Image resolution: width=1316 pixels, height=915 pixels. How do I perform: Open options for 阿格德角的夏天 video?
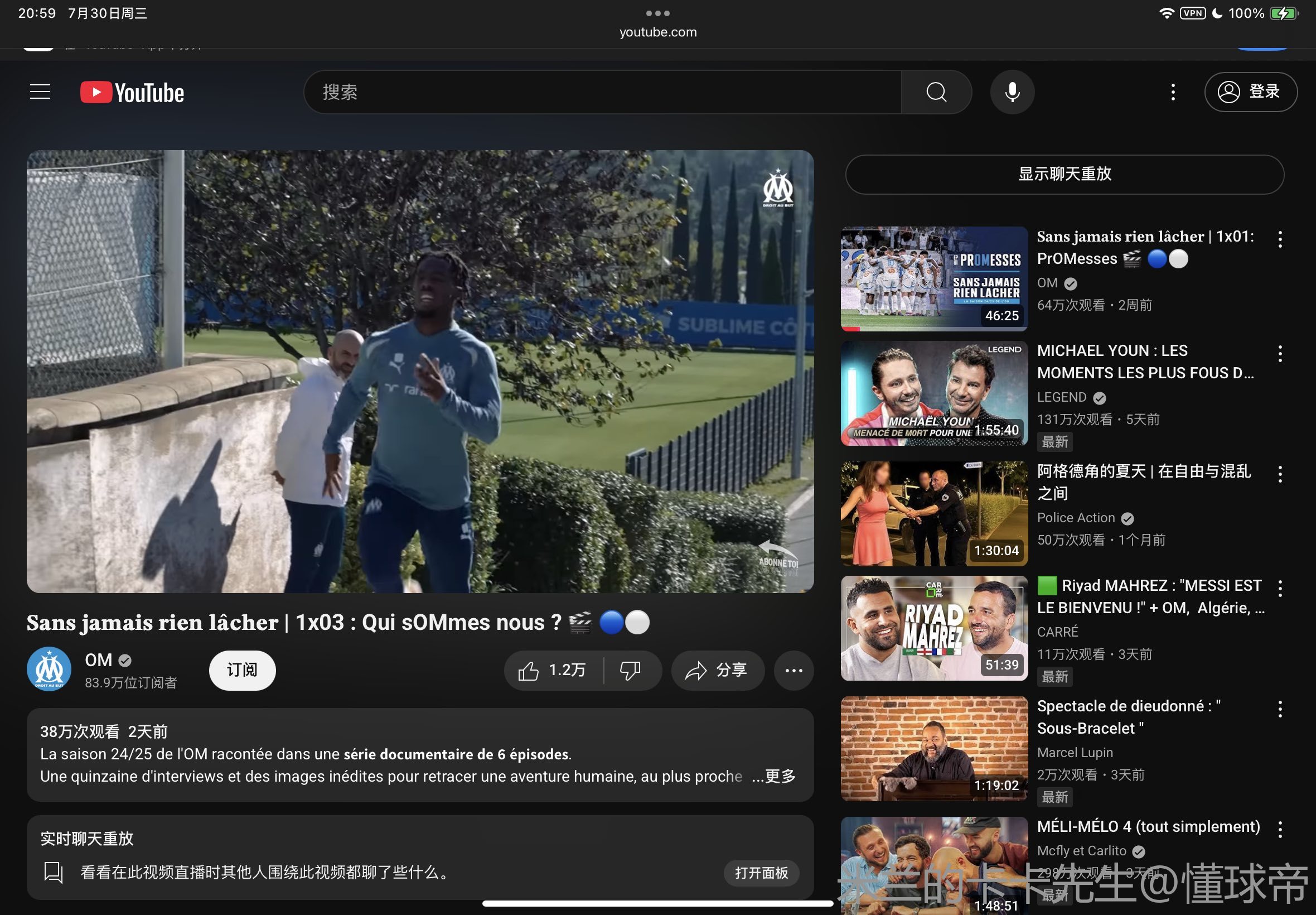click(1280, 474)
